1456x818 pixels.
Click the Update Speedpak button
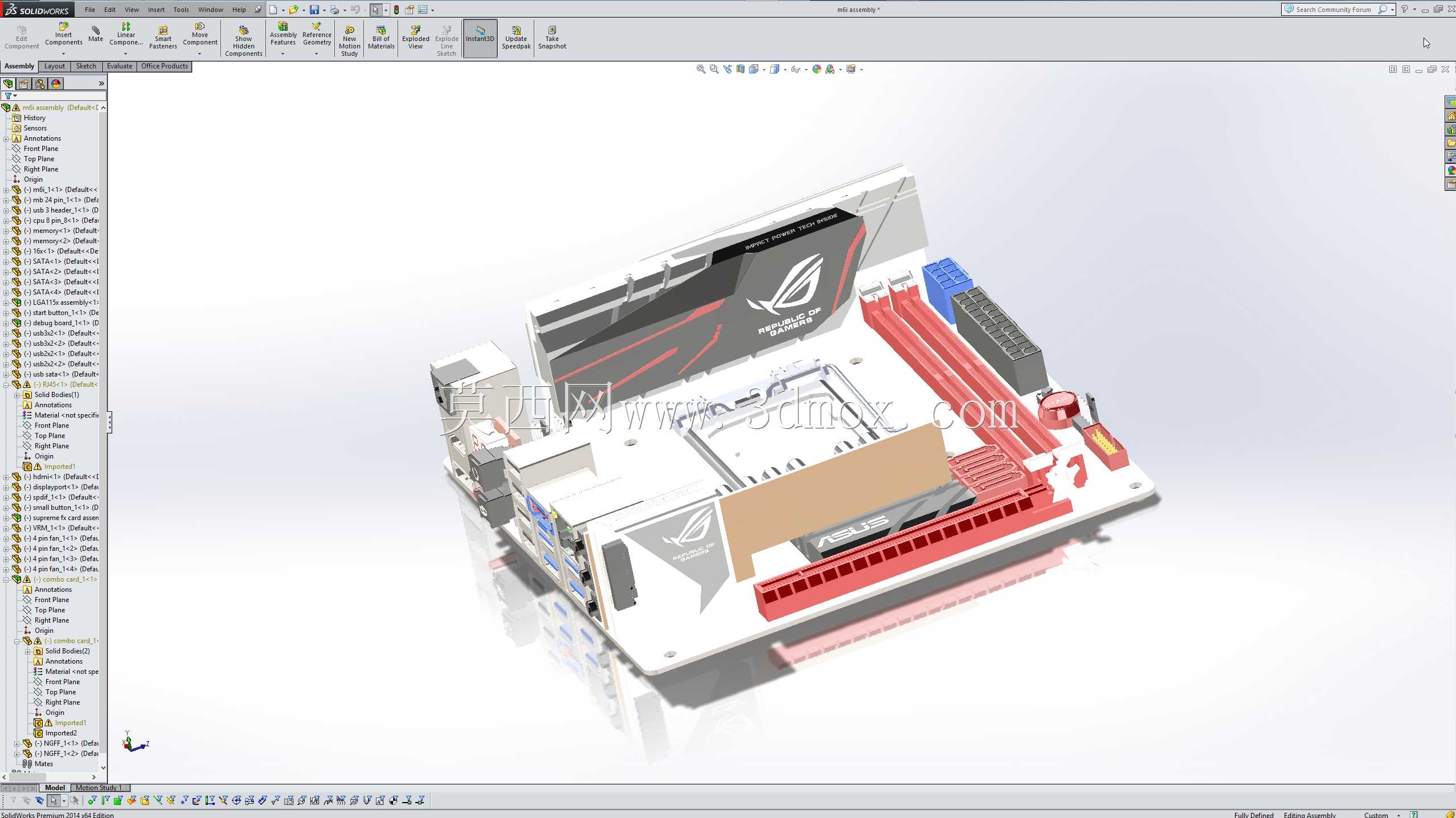[x=516, y=38]
